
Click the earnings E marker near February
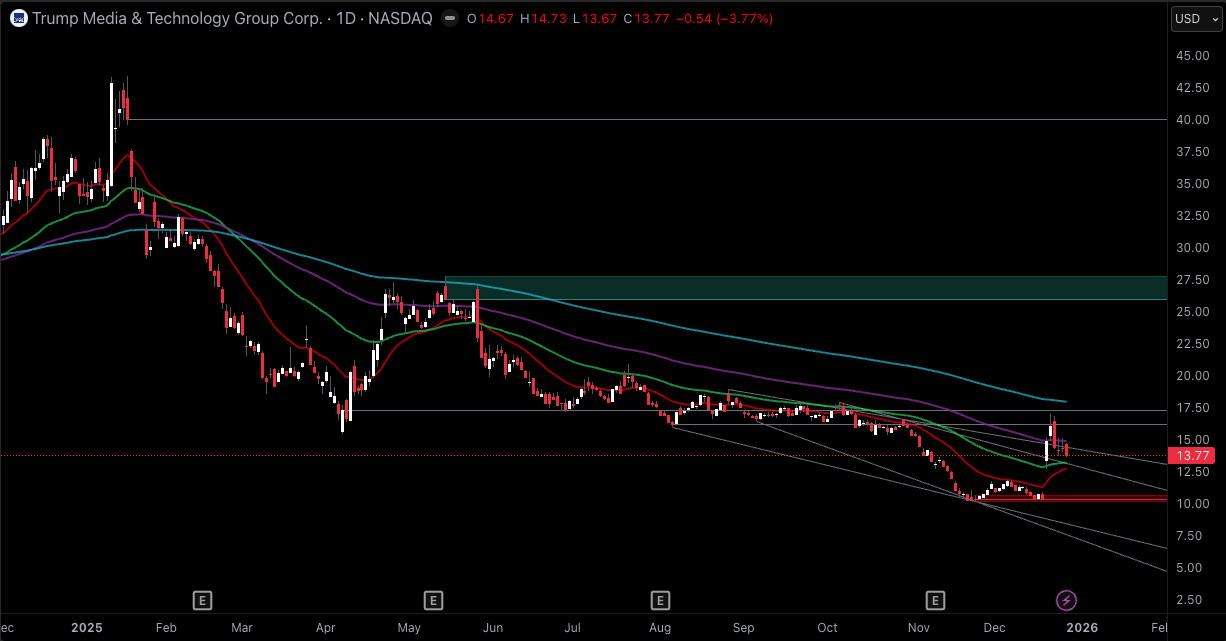[x=202, y=600]
